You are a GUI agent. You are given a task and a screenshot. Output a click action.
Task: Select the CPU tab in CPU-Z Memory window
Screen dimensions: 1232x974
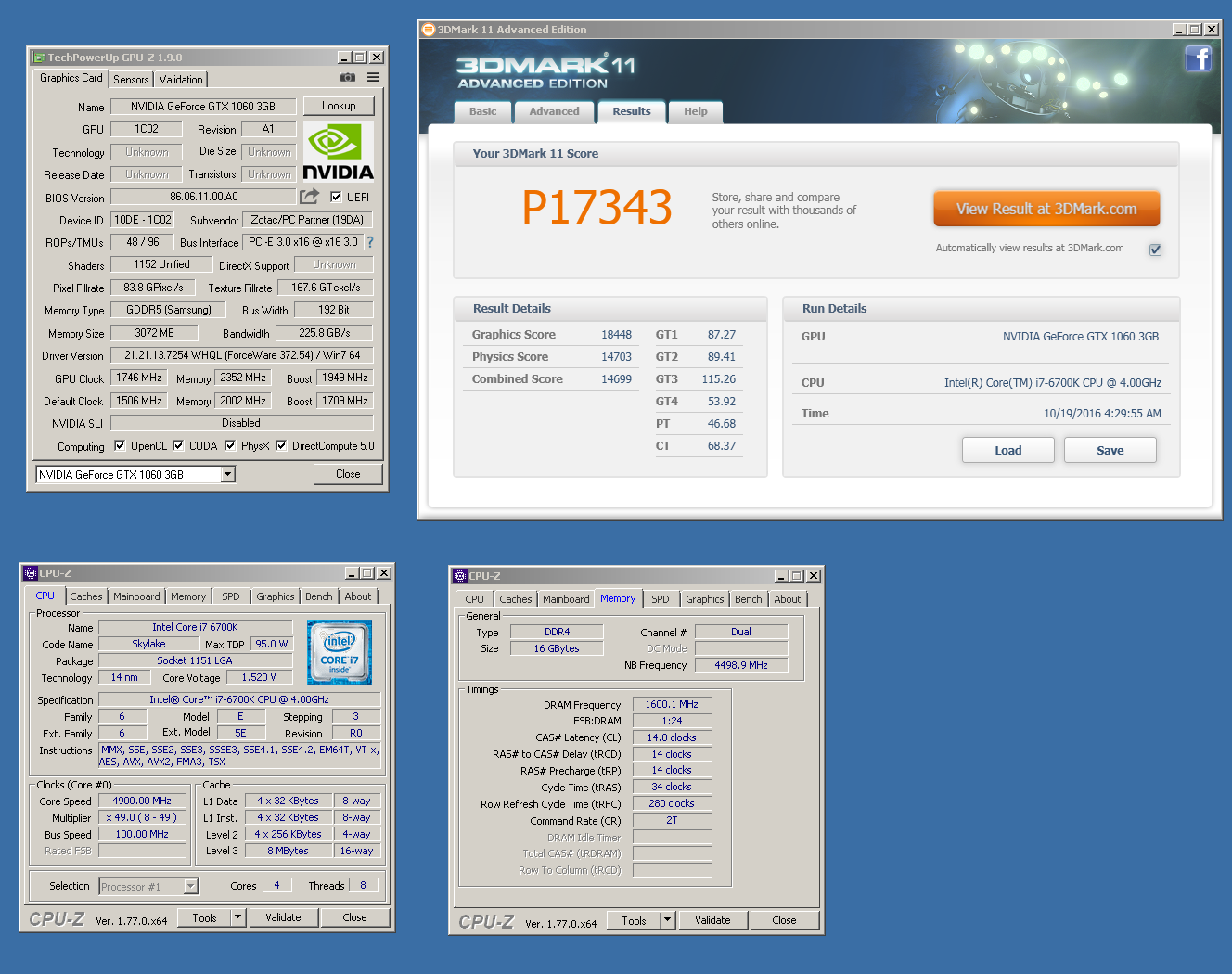click(x=475, y=599)
